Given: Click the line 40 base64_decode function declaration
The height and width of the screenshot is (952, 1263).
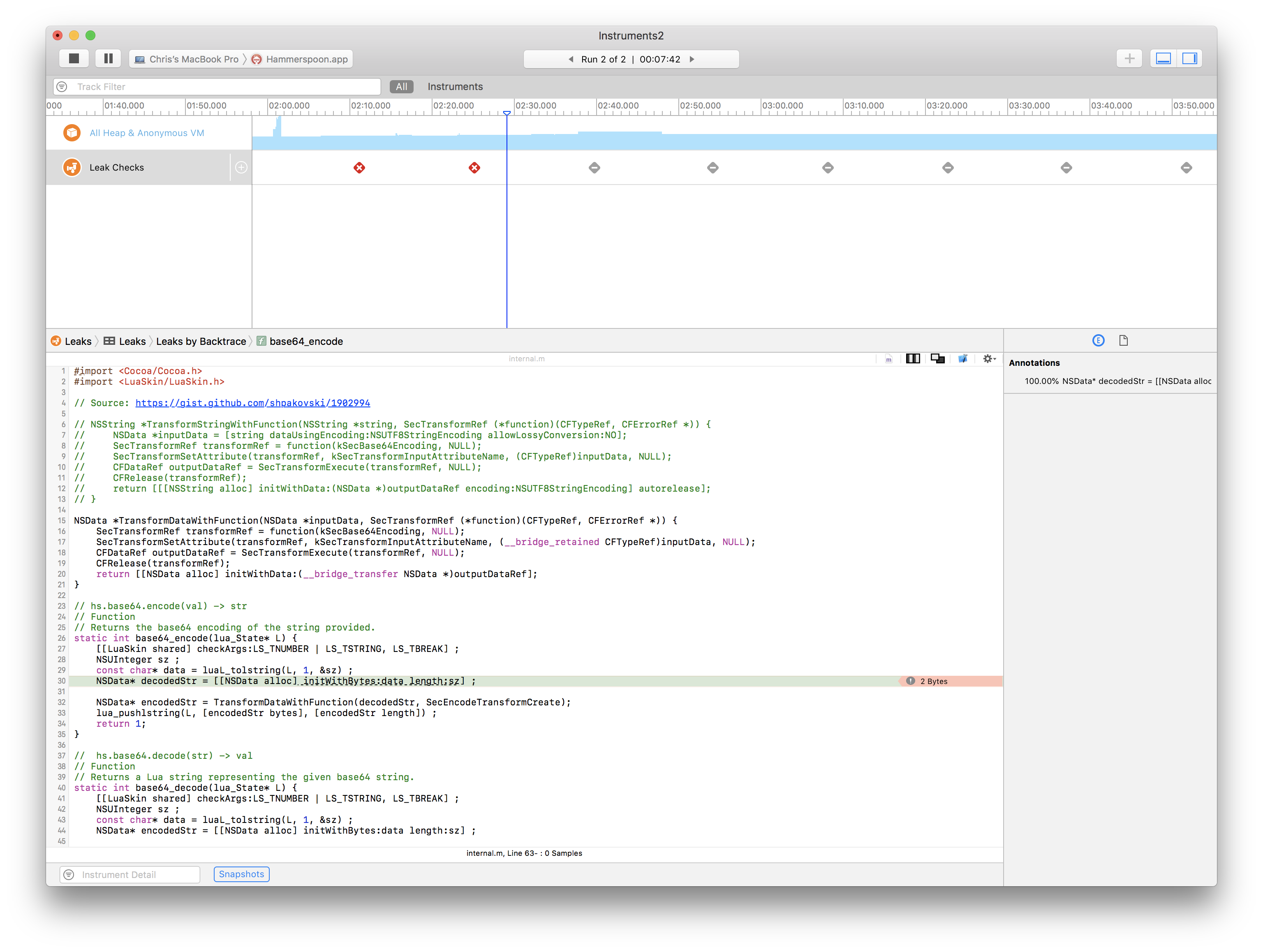Looking at the screenshot, I should click(x=185, y=788).
